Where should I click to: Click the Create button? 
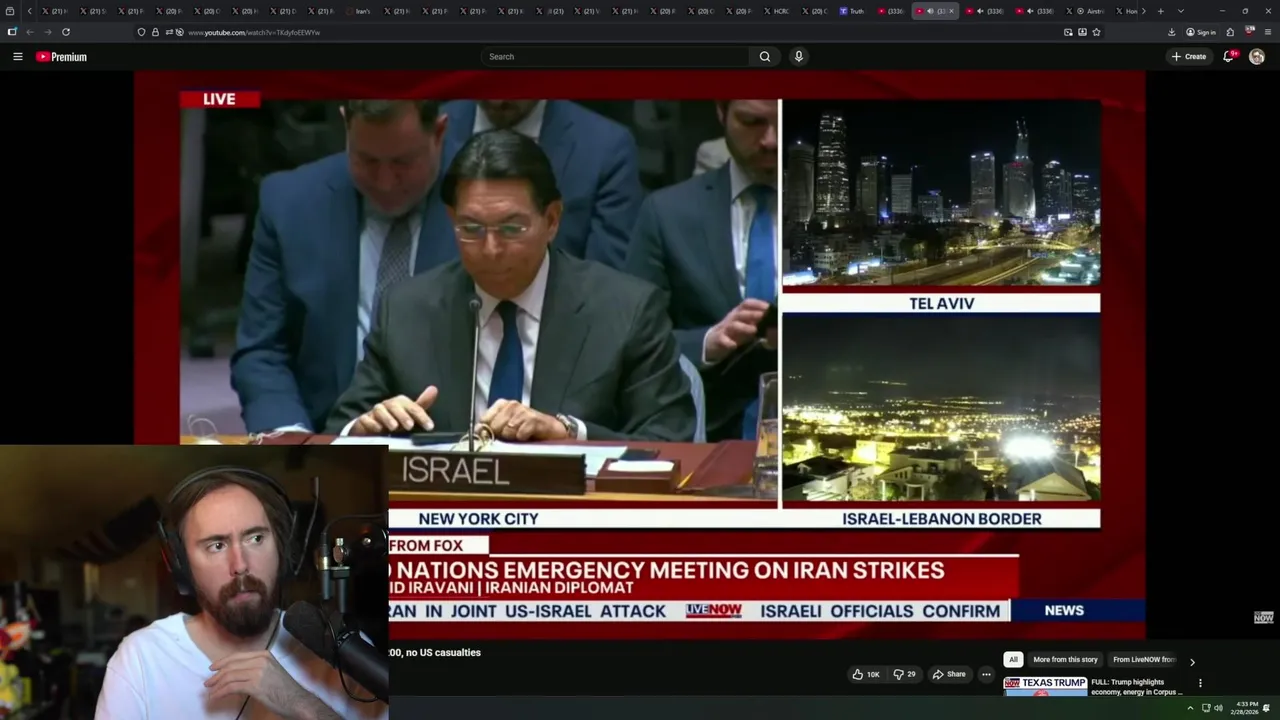pyautogui.click(x=1189, y=57)
